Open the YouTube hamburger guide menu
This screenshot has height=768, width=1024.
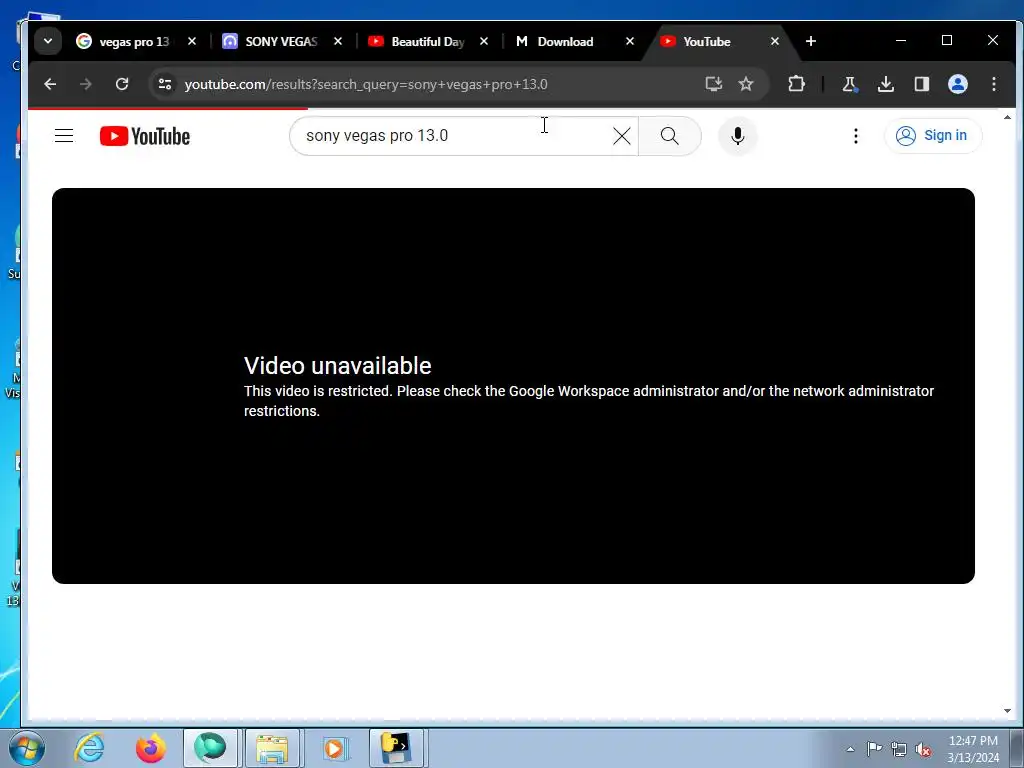pyautogui.click(x=64, y=136)
